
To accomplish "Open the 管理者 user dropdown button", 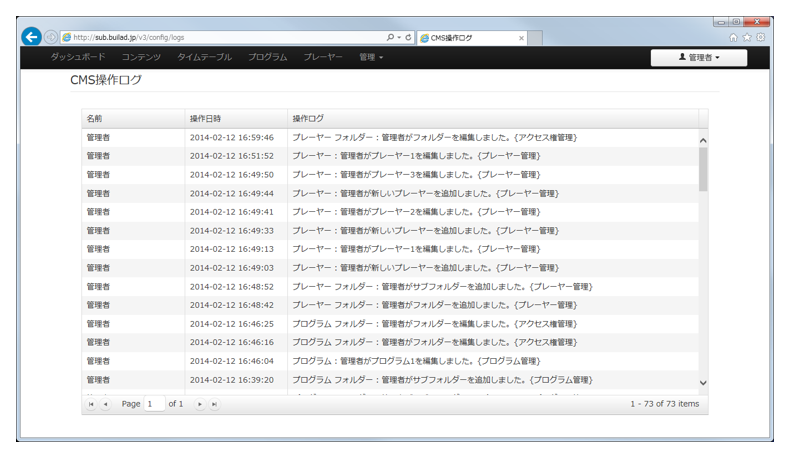I will pyautogui.click(x=699, y=58).
